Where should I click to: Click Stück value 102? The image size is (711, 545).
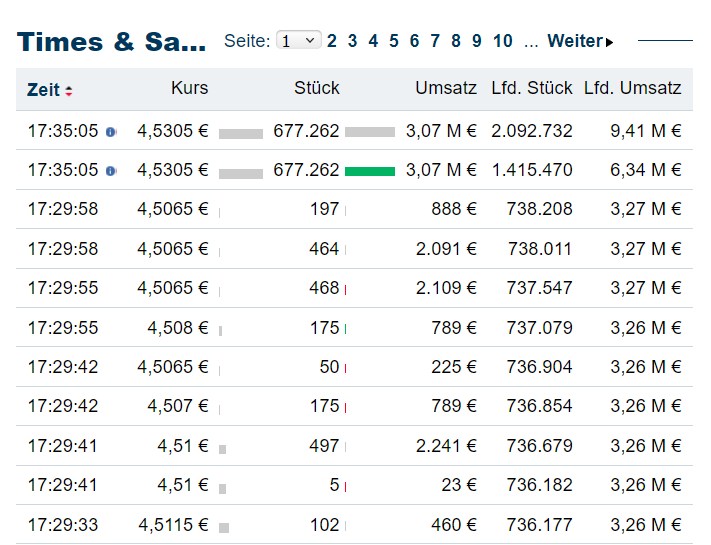pyautogui.click(x=324, y=525)
